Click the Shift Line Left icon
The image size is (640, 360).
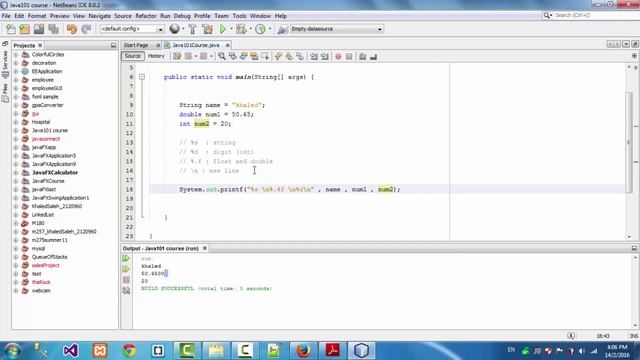pyautogui.click(x=314, y=56)
